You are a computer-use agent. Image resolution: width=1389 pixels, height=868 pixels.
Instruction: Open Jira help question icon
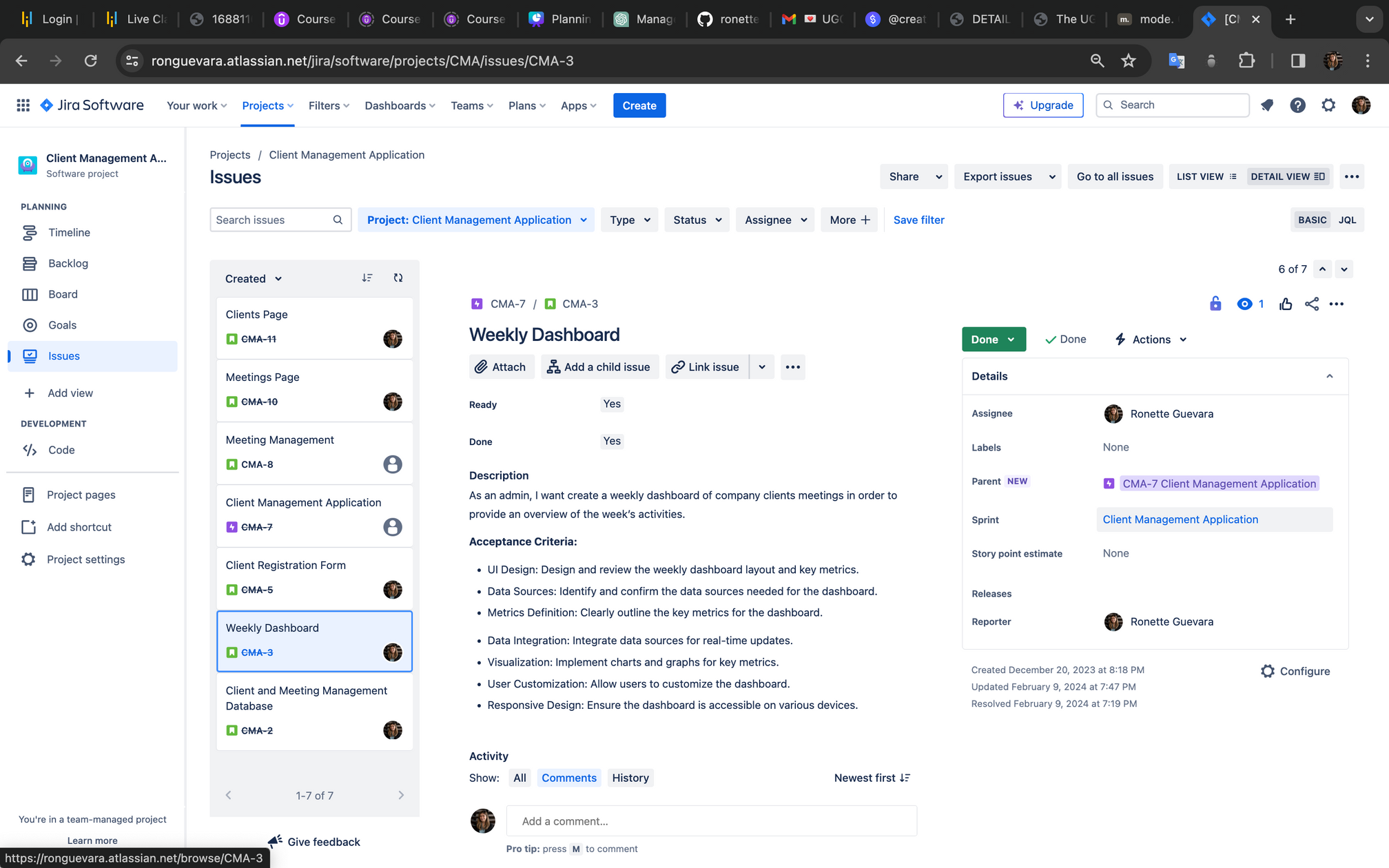click(1297, 105)
